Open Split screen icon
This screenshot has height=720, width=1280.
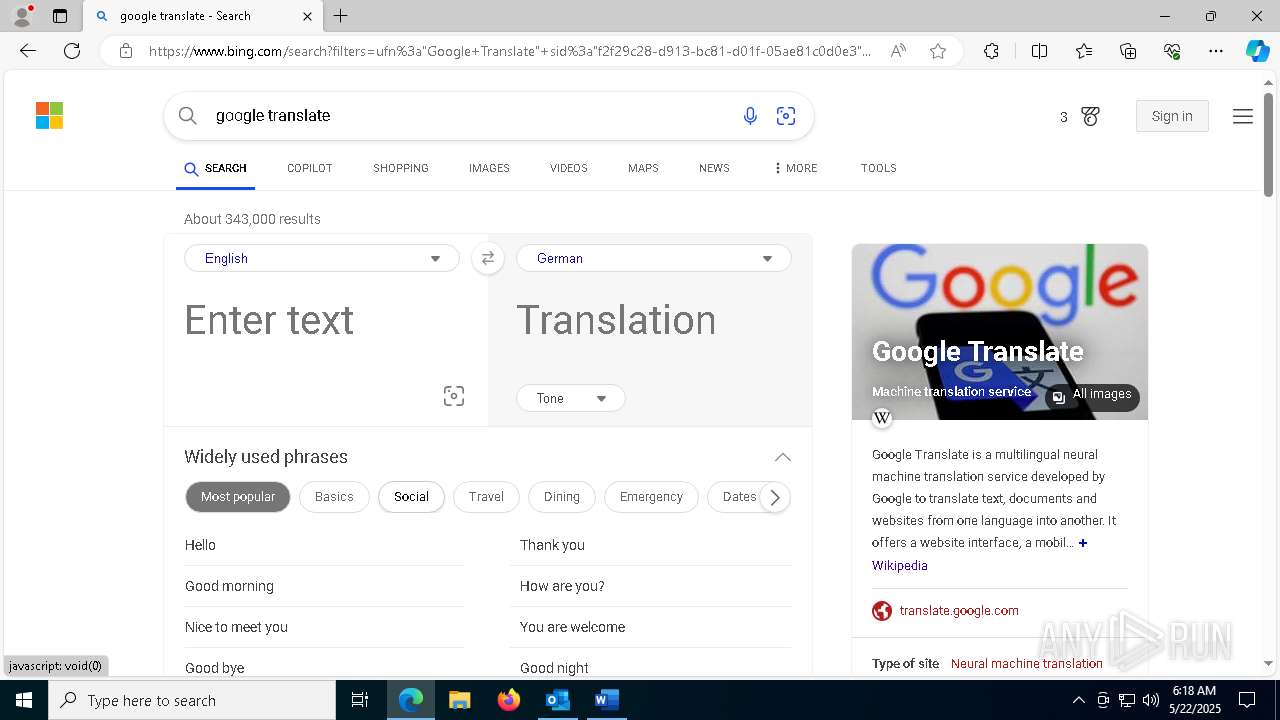1039,51
